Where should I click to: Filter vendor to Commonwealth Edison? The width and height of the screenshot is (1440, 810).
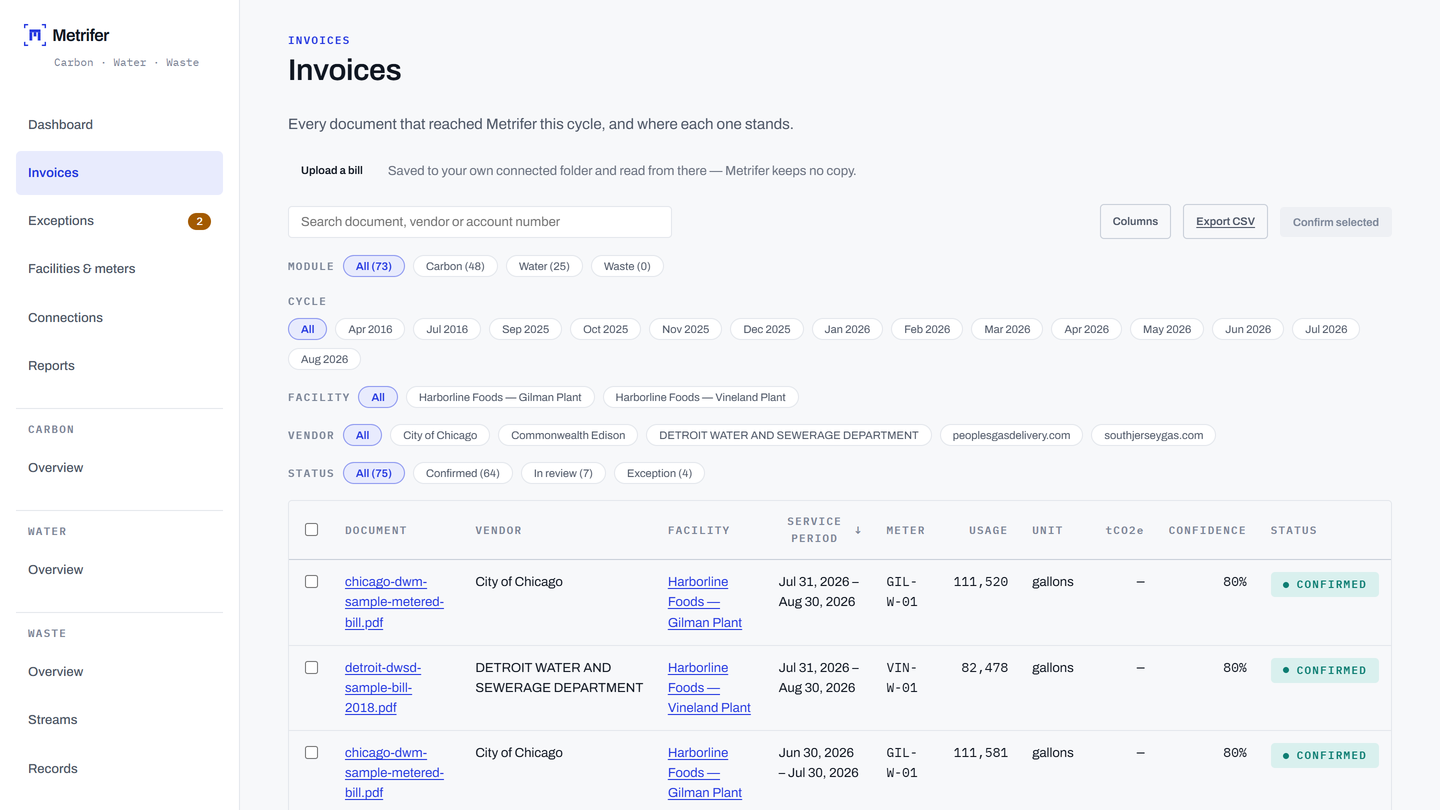pyautogui.click(x=568, y=435)
